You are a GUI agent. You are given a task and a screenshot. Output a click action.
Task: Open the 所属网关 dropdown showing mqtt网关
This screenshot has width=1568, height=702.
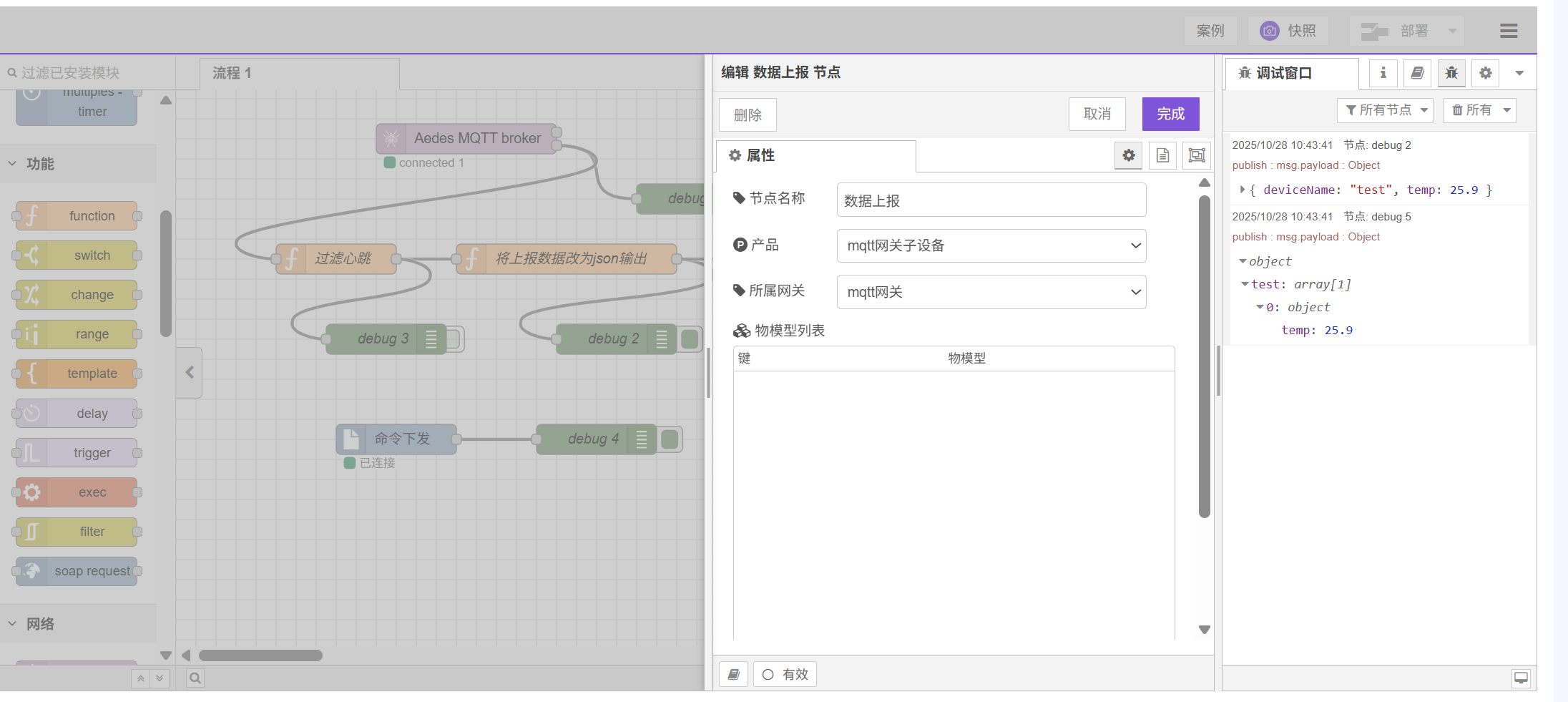991,292
